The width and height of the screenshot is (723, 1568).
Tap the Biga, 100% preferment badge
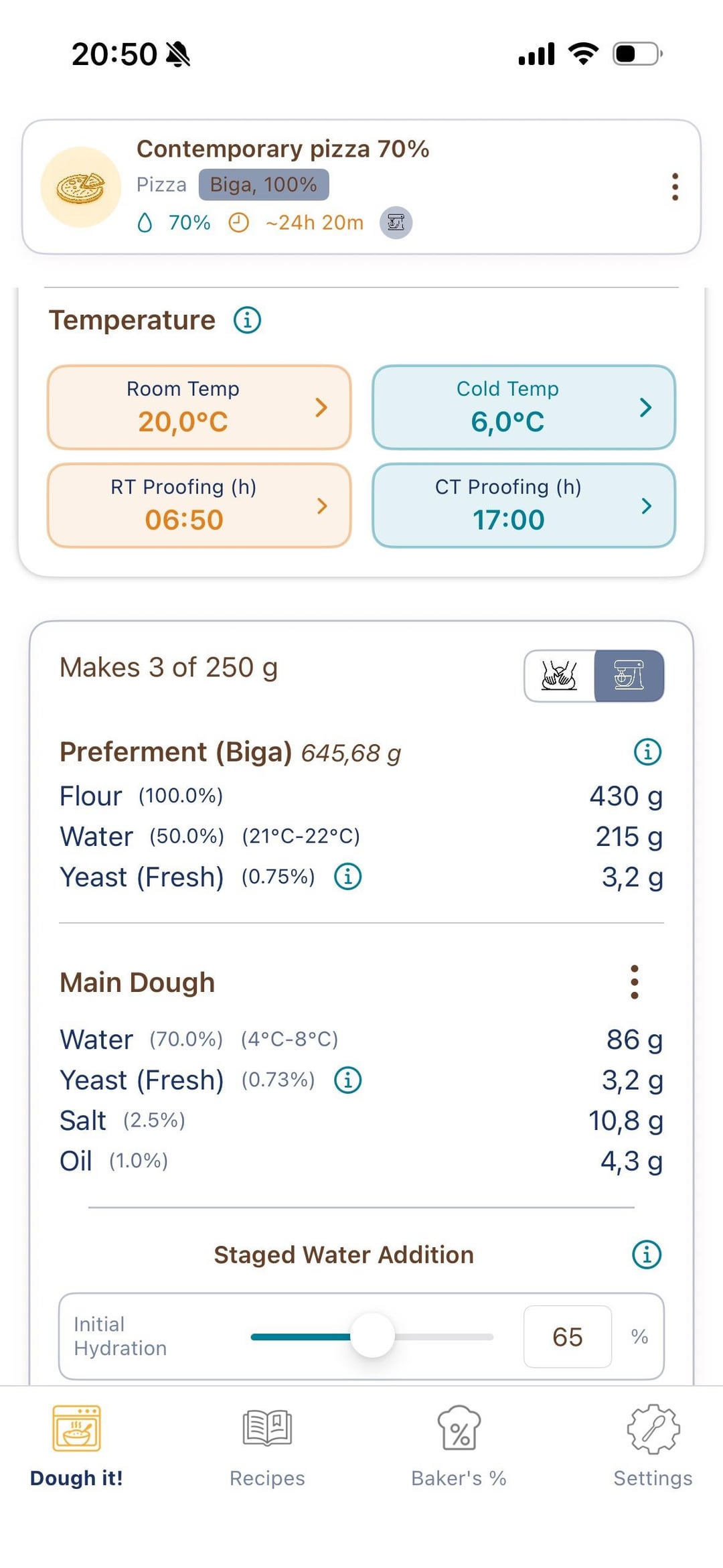(x=263, y=184)
